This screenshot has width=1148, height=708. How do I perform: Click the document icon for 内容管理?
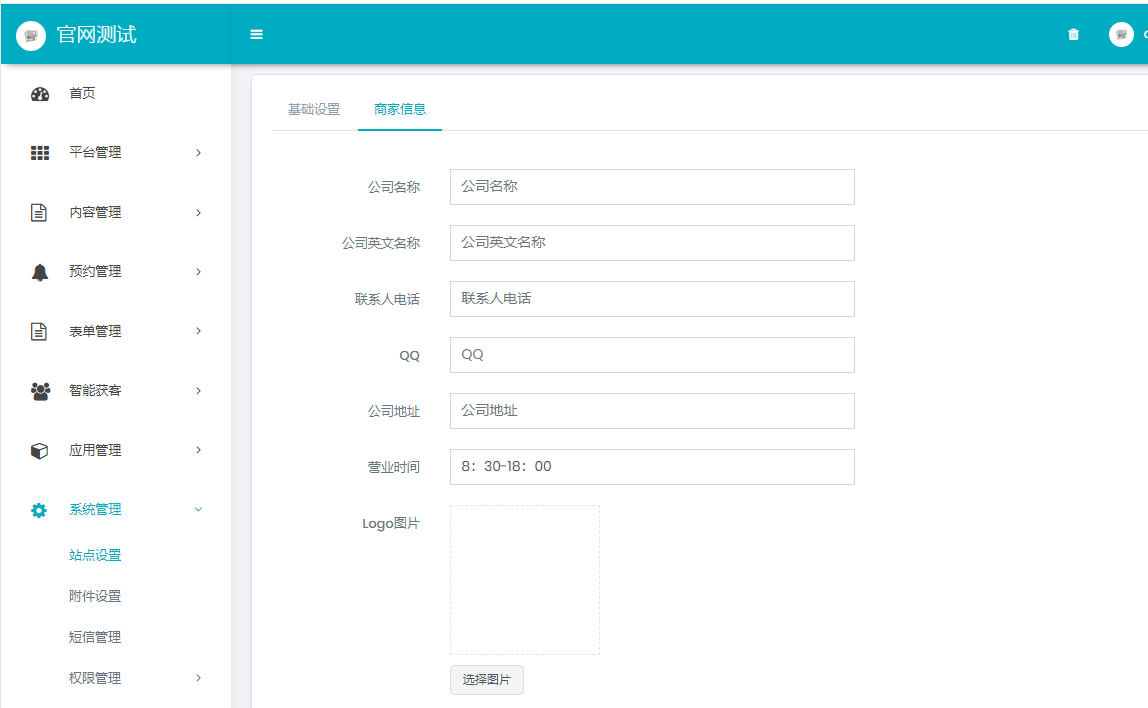click(40, 213)
